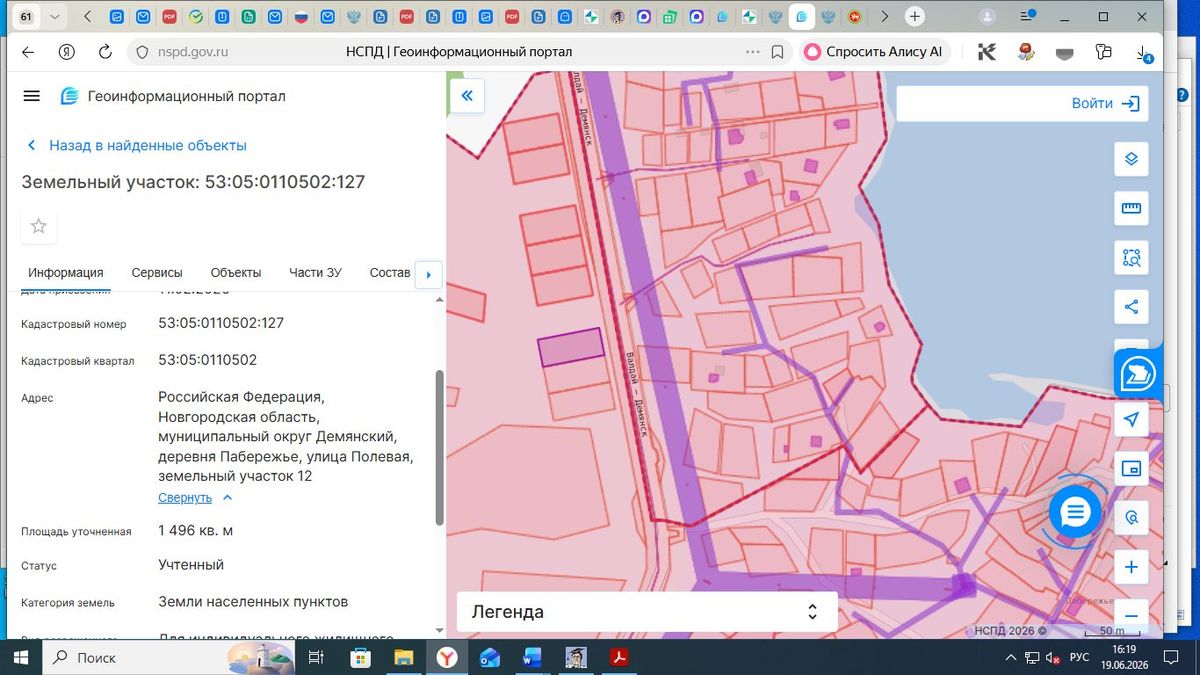Open the browser extensions puzzle icon
1200x675 pixels.
click(1103, 52)
